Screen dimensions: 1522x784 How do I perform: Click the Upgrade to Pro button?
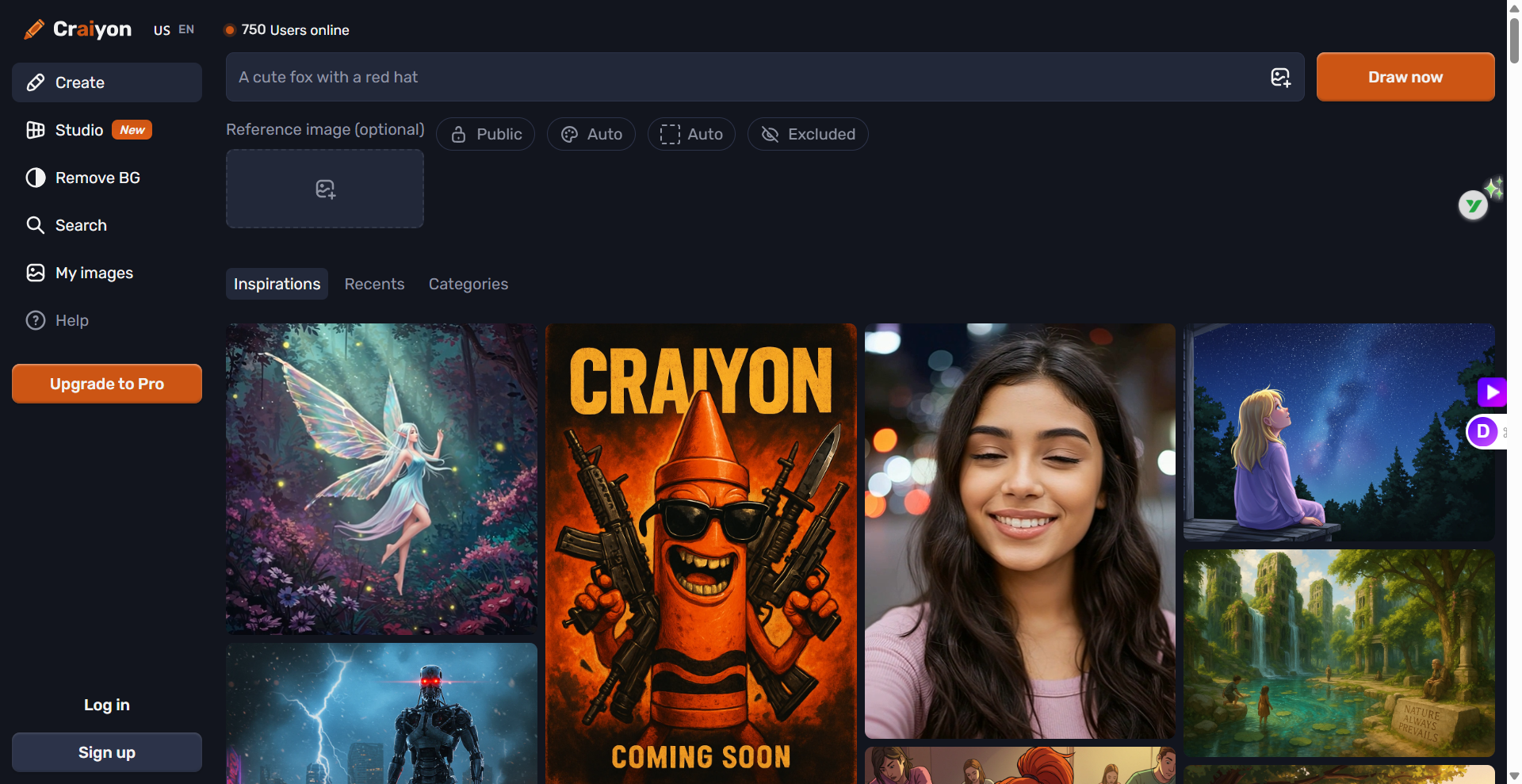[107, 384]
